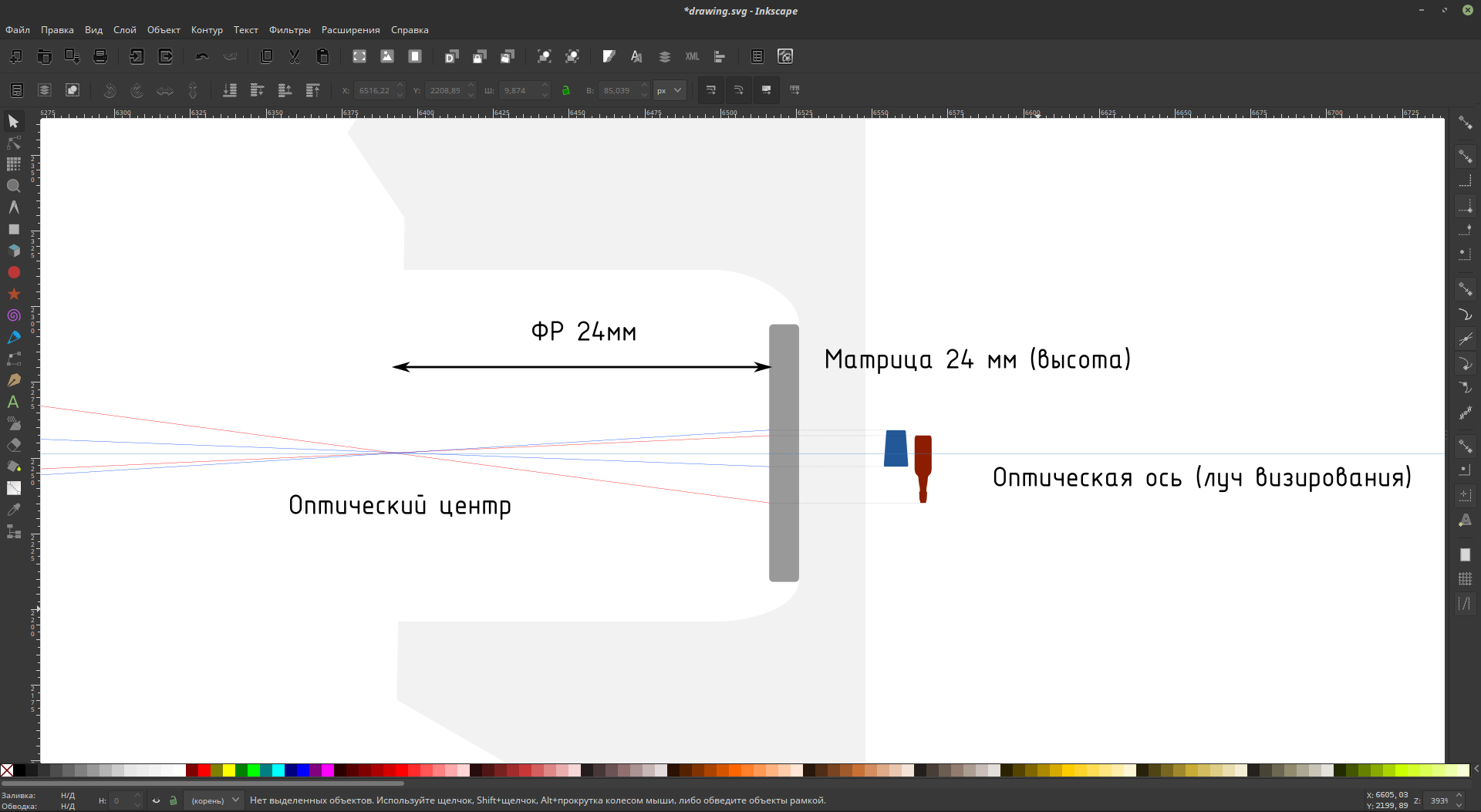
Task: Select the Spiral tool
Action: 13,315
